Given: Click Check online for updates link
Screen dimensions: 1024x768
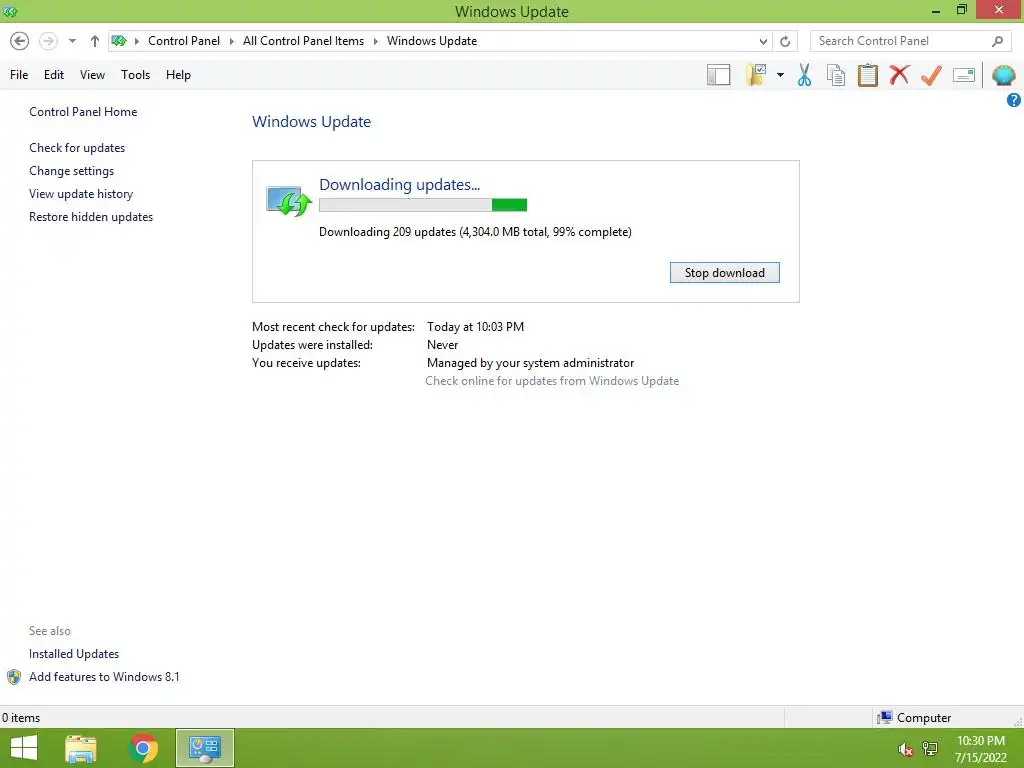Looking at the screenshot, I should tap(552, 381).
